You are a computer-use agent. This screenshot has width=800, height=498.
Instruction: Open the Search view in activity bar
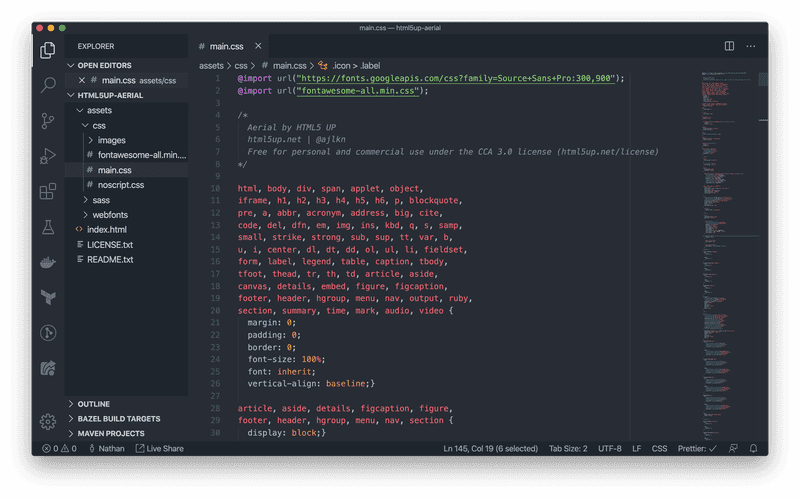(47, 85)
